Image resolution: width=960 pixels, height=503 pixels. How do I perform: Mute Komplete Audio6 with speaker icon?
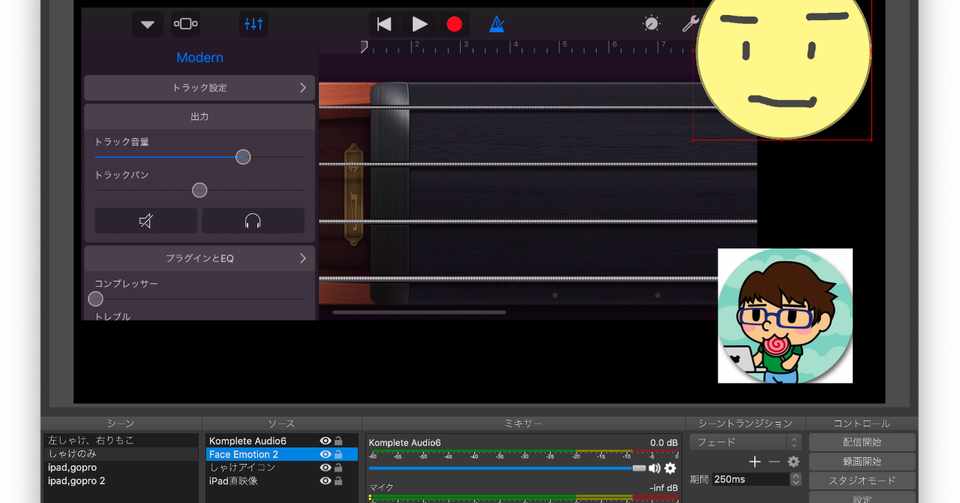(x=654, y=468)
